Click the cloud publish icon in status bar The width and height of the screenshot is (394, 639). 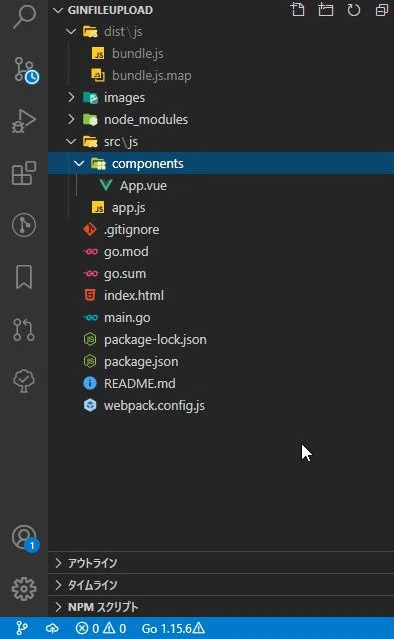pos(52,628)
